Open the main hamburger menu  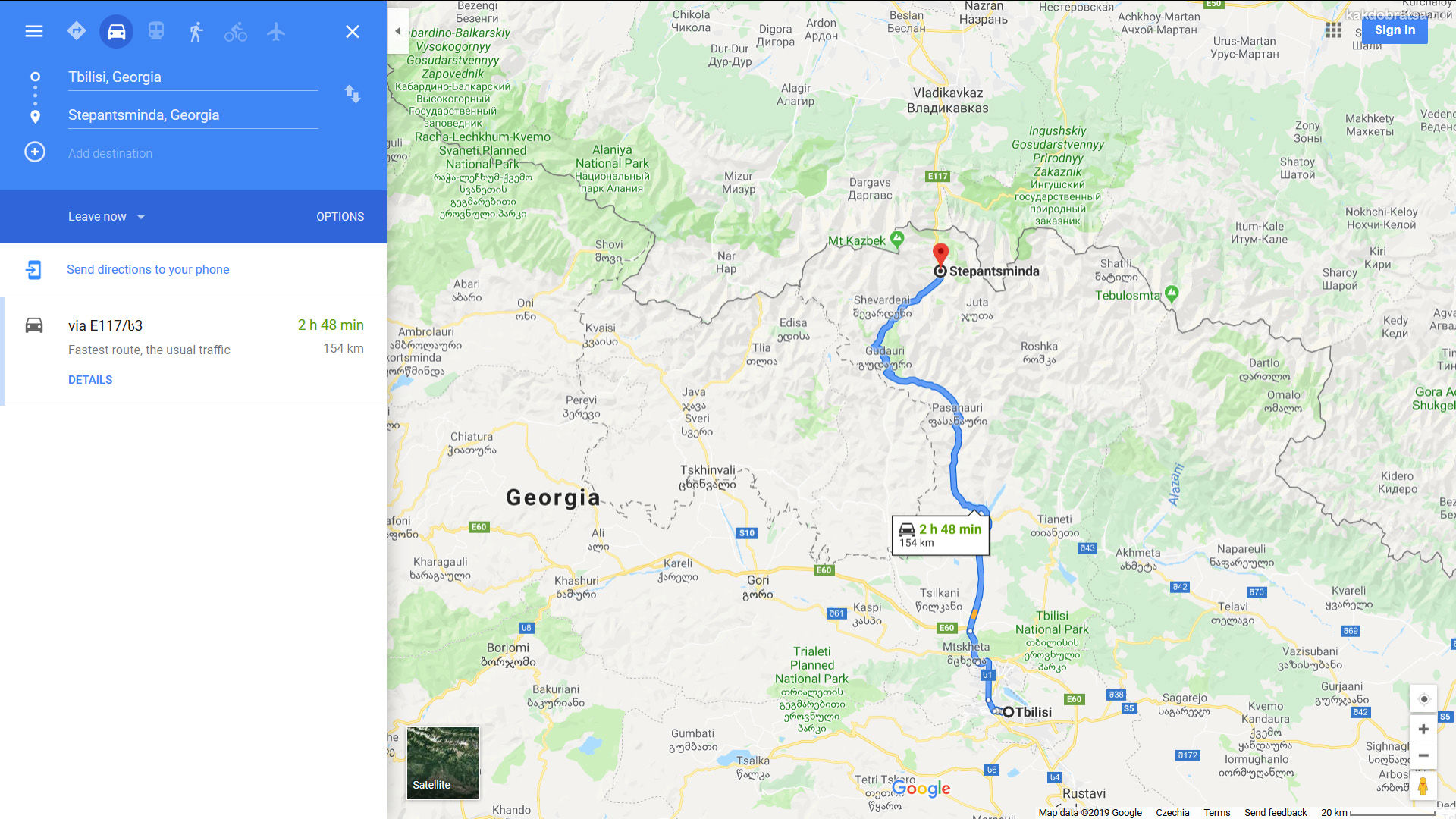click(x=34, y=31)
